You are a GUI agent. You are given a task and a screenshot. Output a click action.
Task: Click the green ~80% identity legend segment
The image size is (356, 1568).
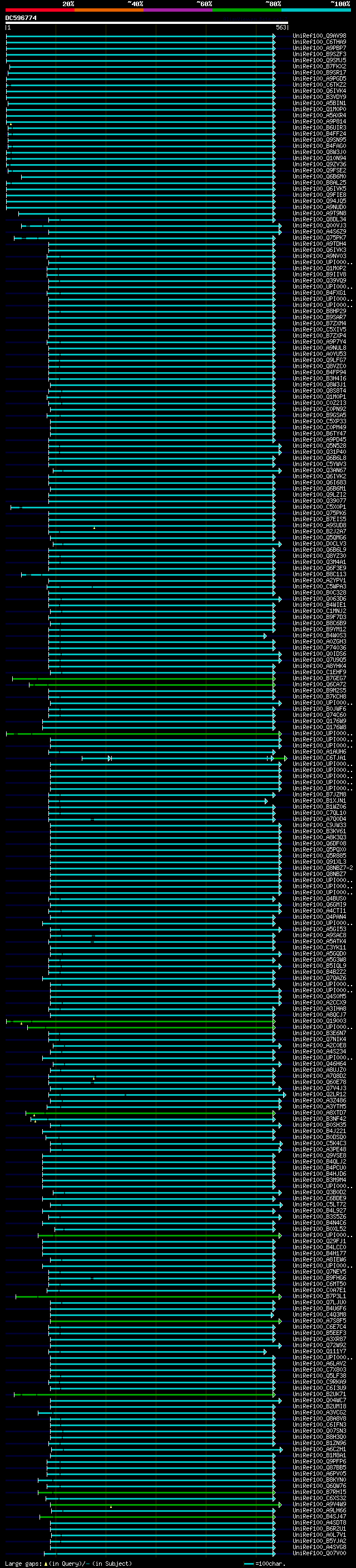tap(247, 10)
